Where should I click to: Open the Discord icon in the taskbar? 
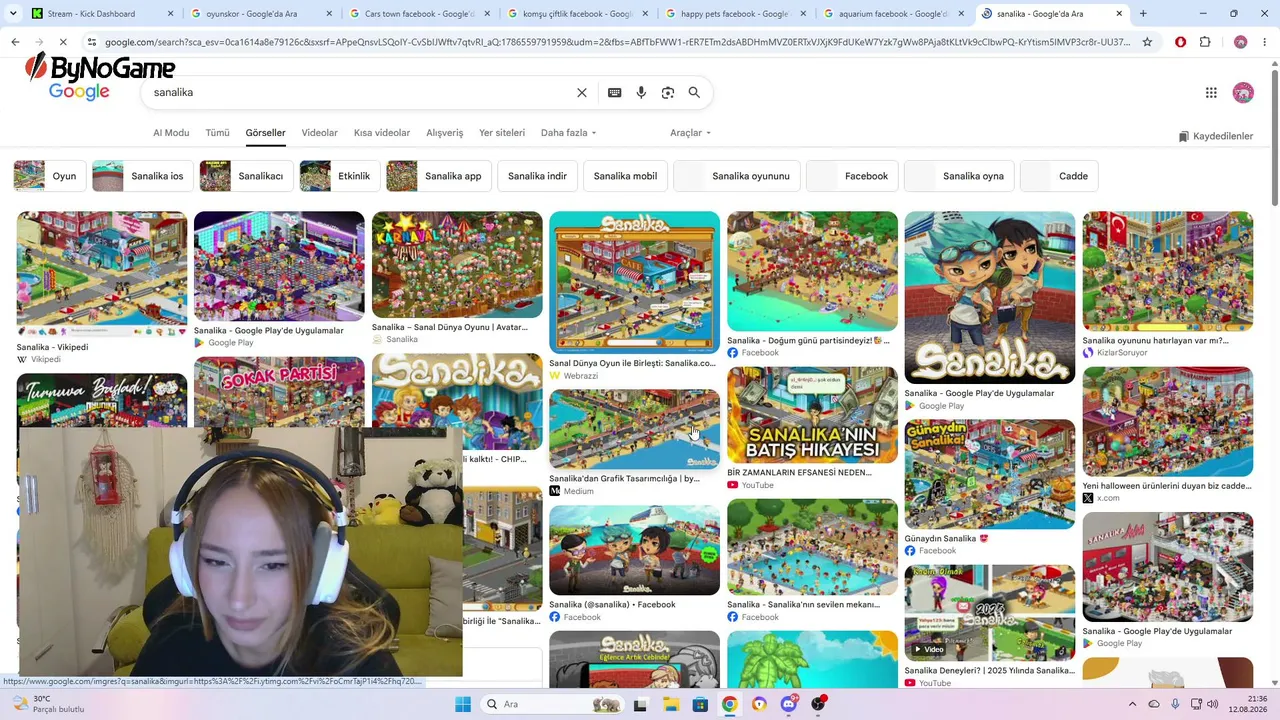pos(789,704)
